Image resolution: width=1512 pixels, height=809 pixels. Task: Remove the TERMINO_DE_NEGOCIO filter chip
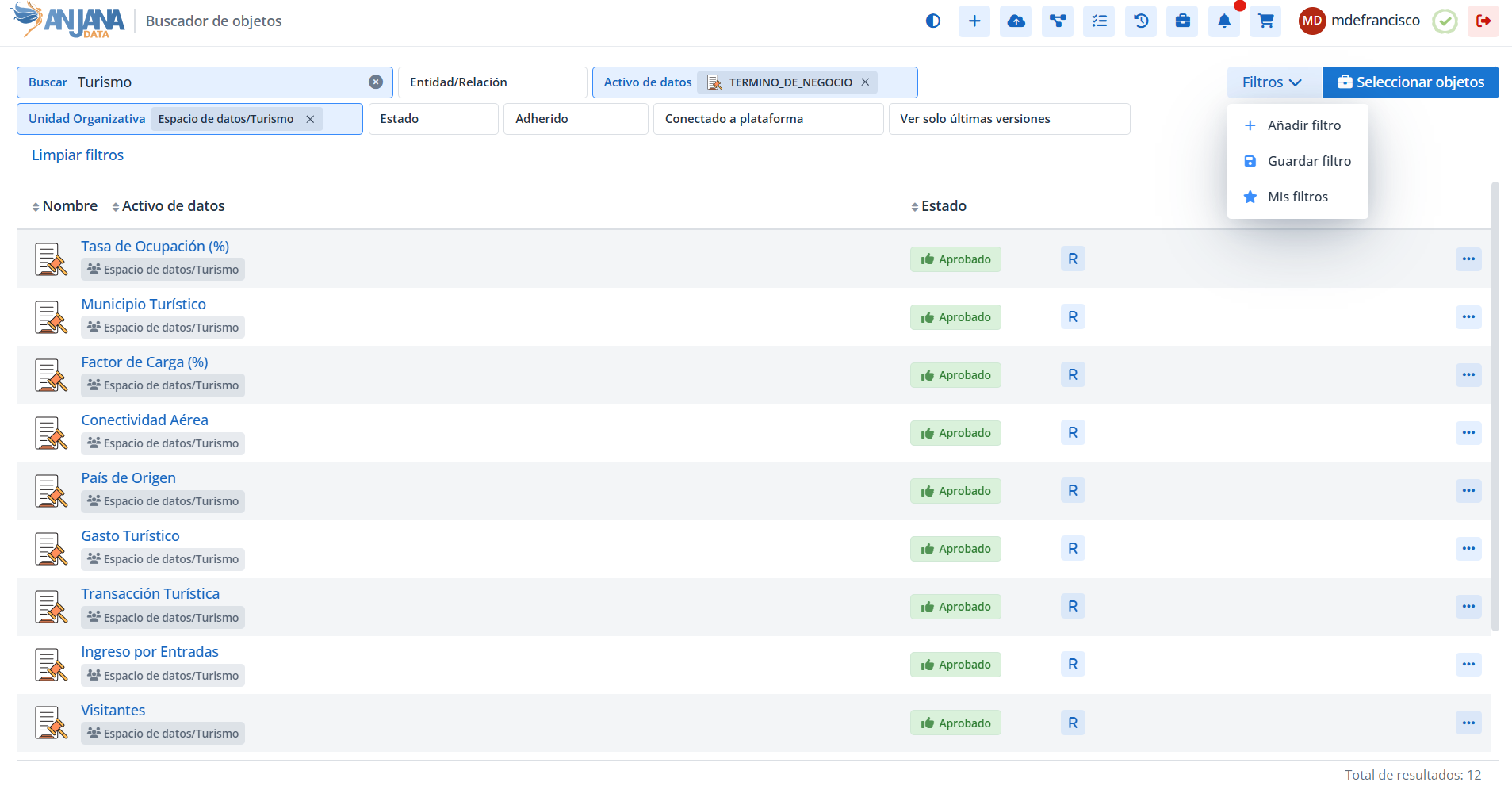(865, 82)
